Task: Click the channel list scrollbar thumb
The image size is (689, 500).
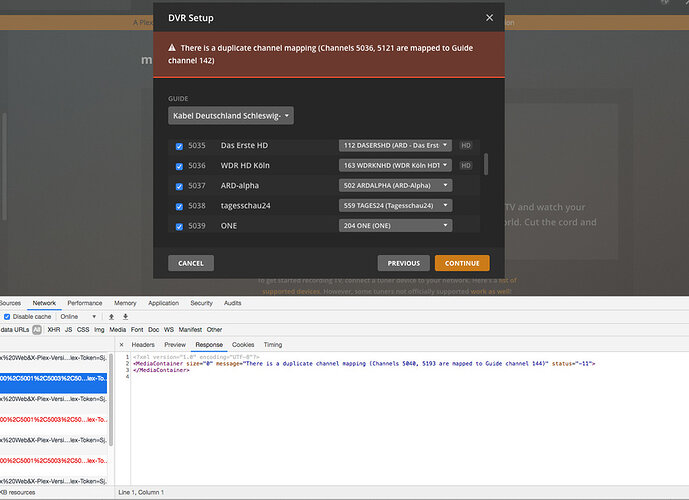Action: click(x=486, y=164)
